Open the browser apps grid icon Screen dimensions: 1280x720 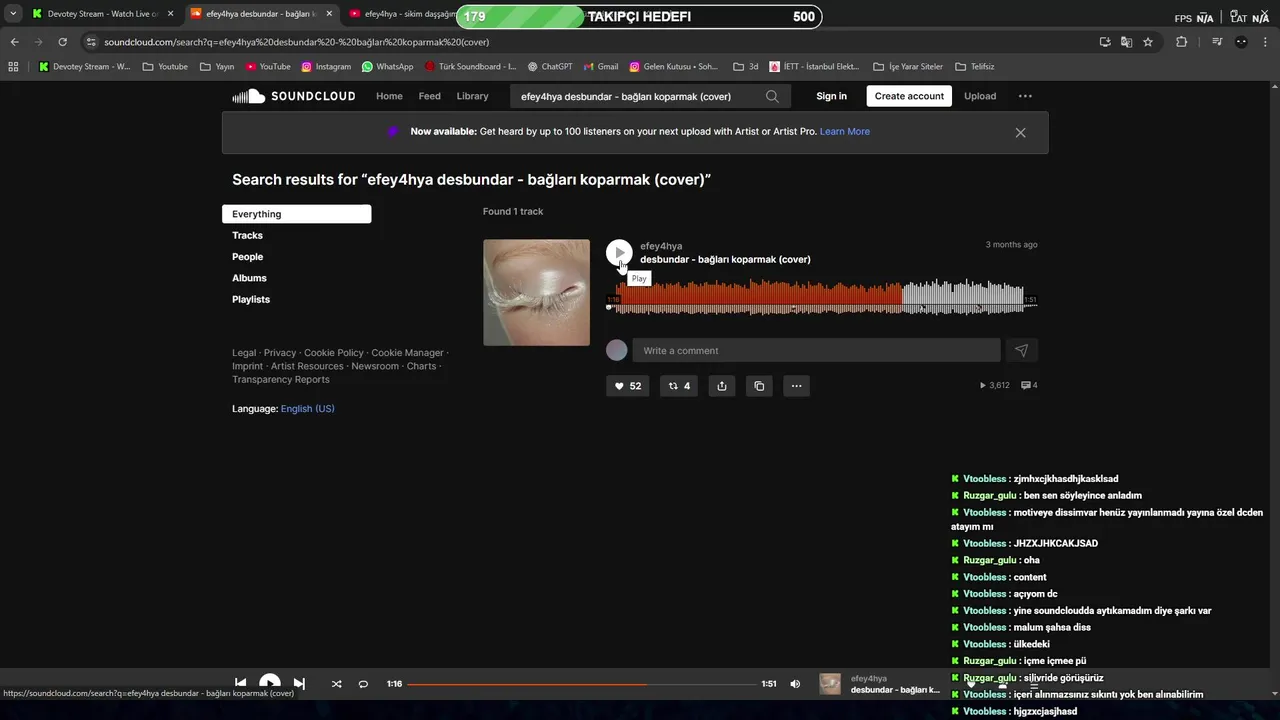coord(13,67)
